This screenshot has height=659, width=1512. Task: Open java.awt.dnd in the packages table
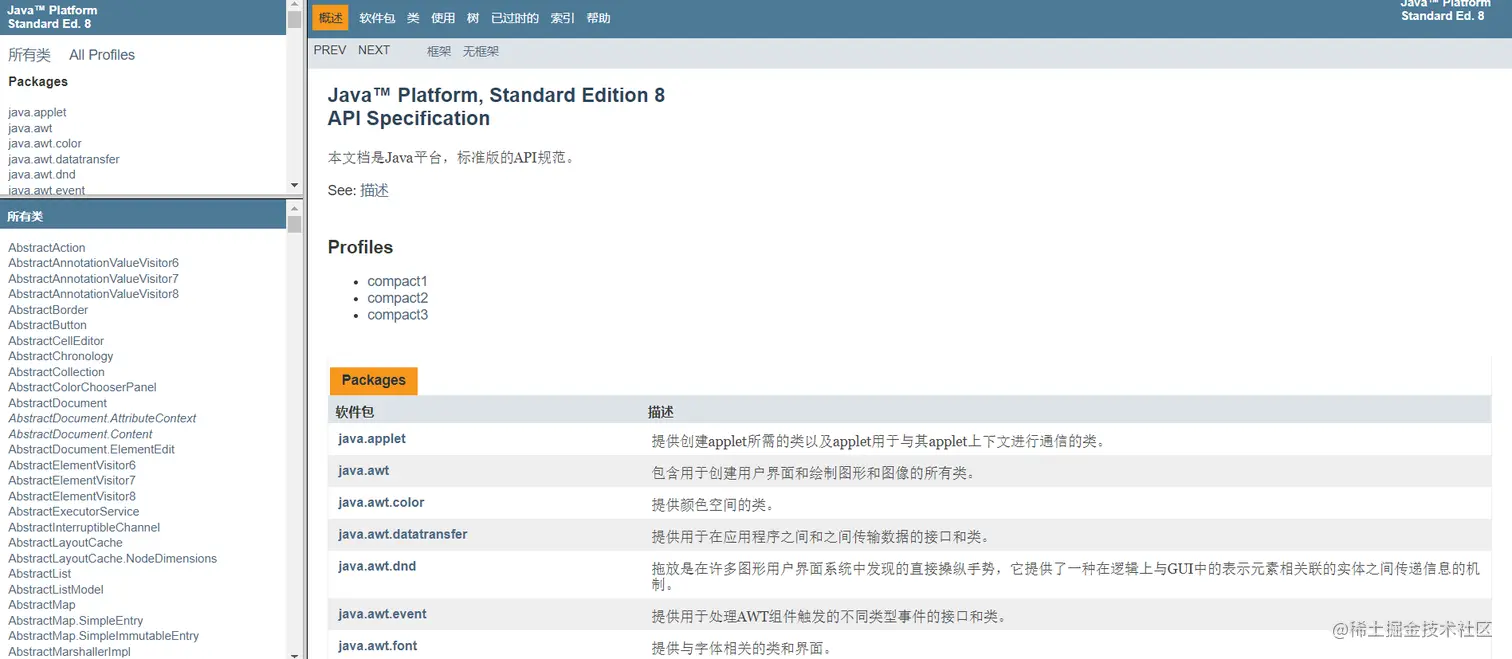pos(377,566)
